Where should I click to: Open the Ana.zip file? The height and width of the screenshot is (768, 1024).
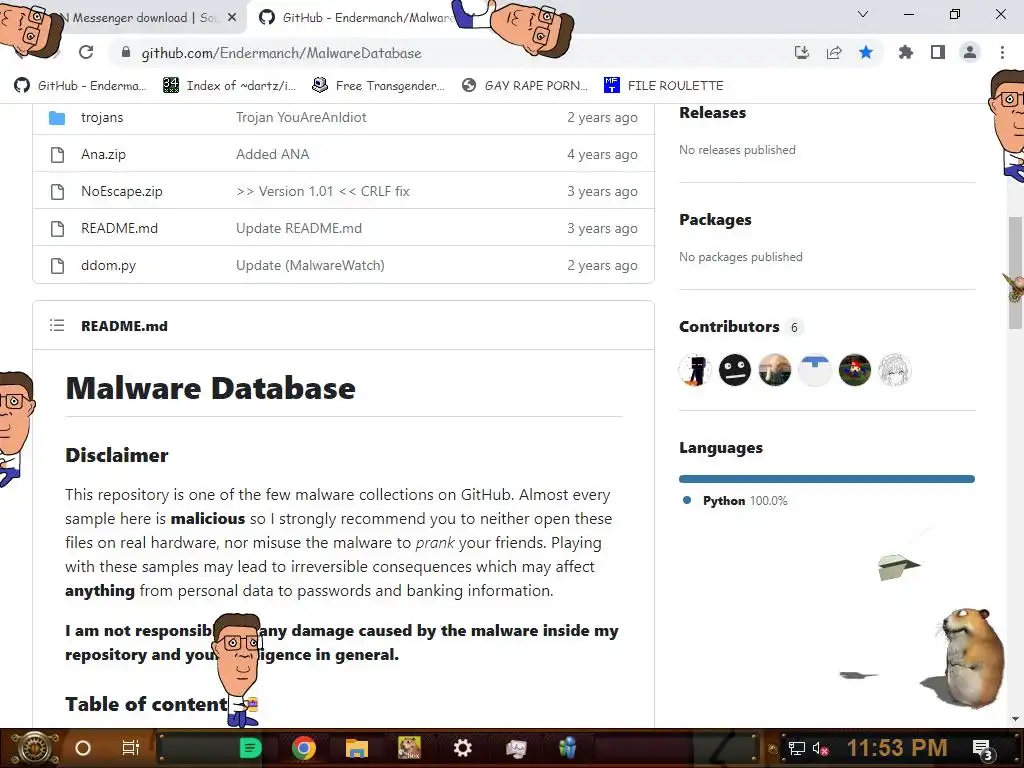(x=103, y=155)
